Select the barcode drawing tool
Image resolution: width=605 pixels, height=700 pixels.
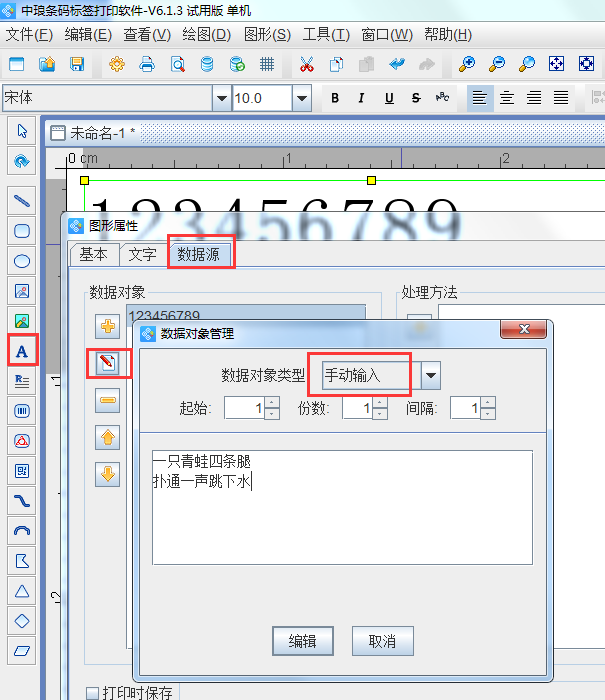pos(22,411)
